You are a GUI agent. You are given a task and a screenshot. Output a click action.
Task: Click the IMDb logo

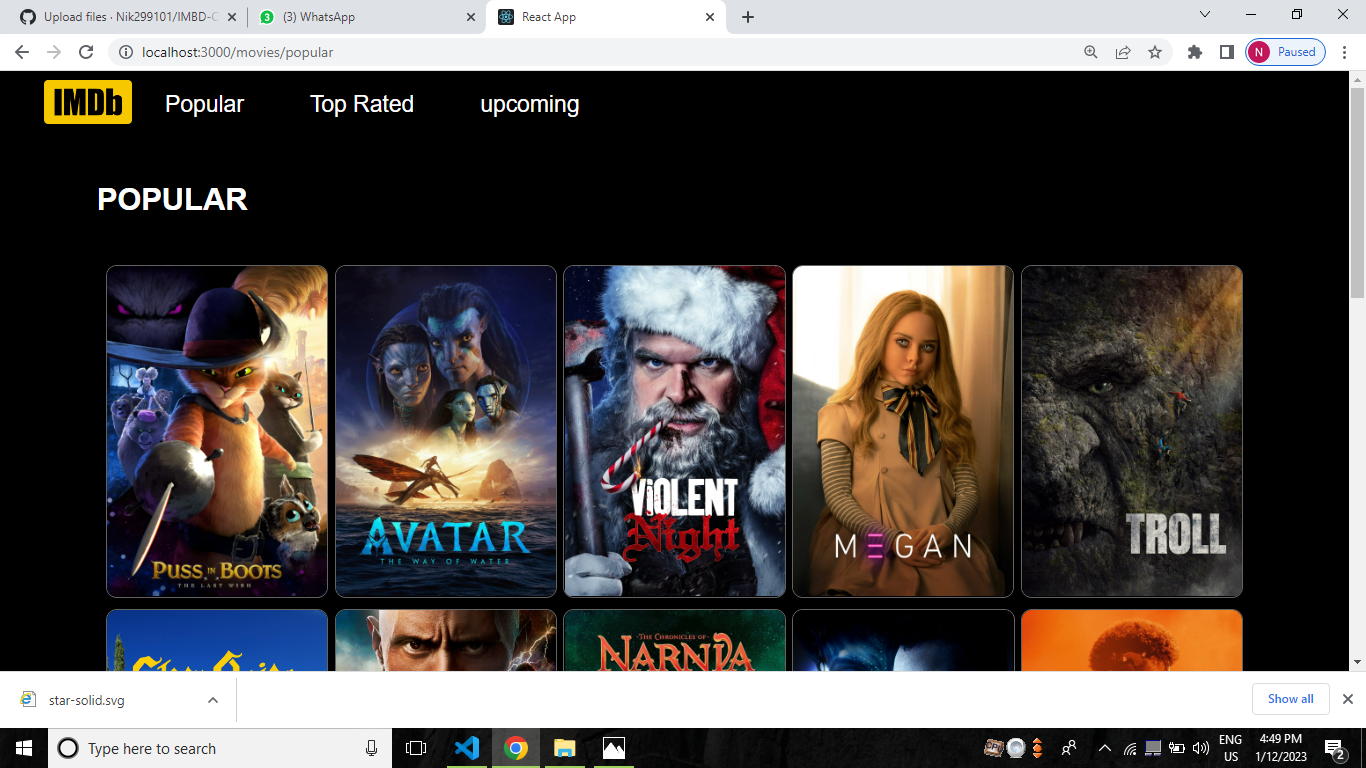[x=87, y=101]
